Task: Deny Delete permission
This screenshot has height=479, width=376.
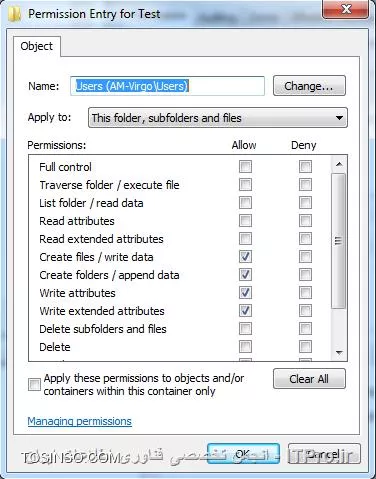Action: pos(305,347)
